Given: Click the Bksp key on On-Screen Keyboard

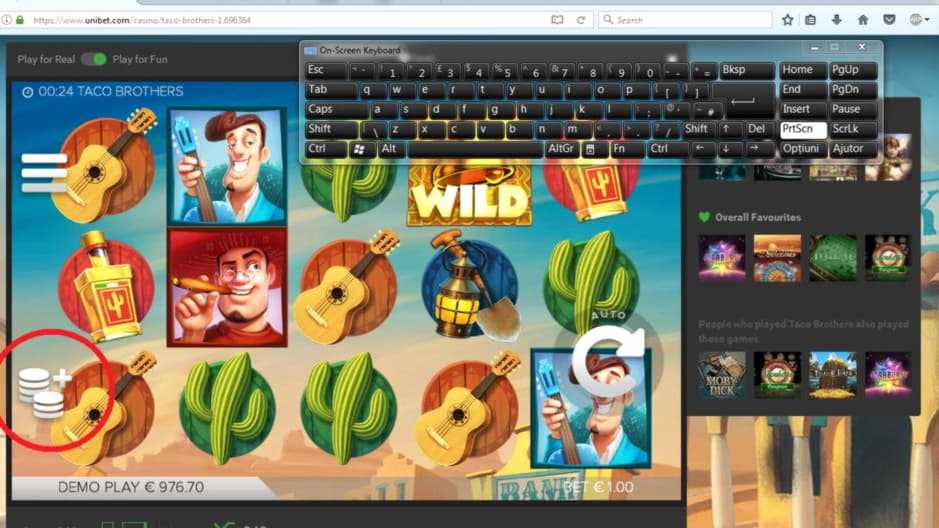Looking at the screenshot, I should (746, 71).
